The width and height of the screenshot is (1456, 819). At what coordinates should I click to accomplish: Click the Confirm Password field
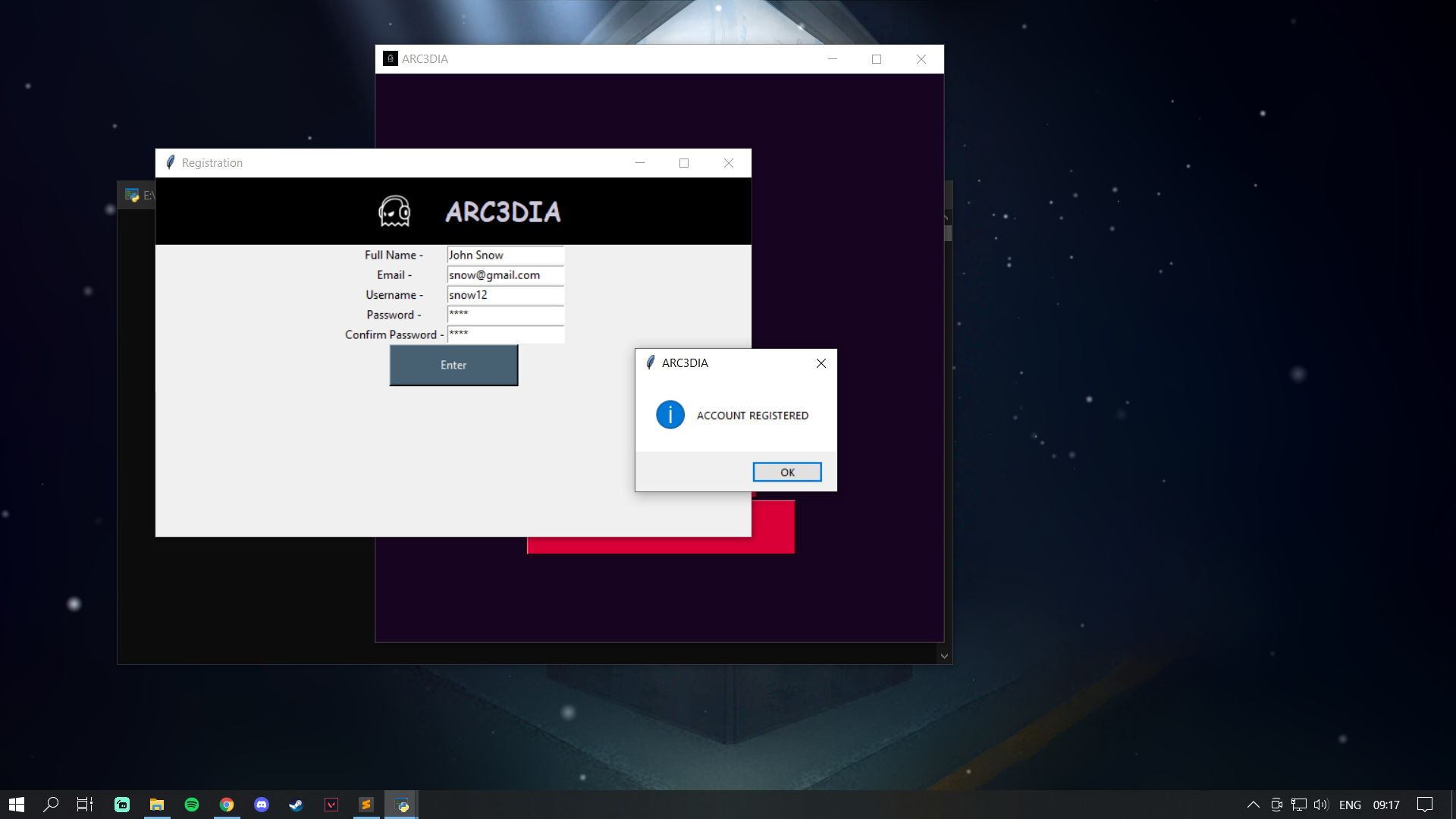(x=504, y=334)
